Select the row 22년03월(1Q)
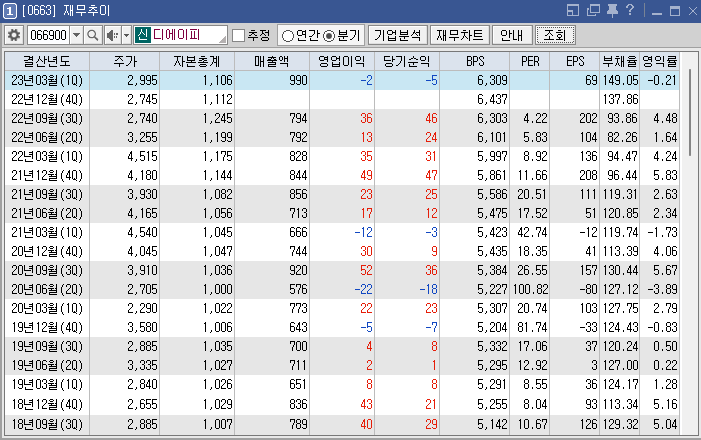This screenshot has height=440, width=701. pos(342,156)
